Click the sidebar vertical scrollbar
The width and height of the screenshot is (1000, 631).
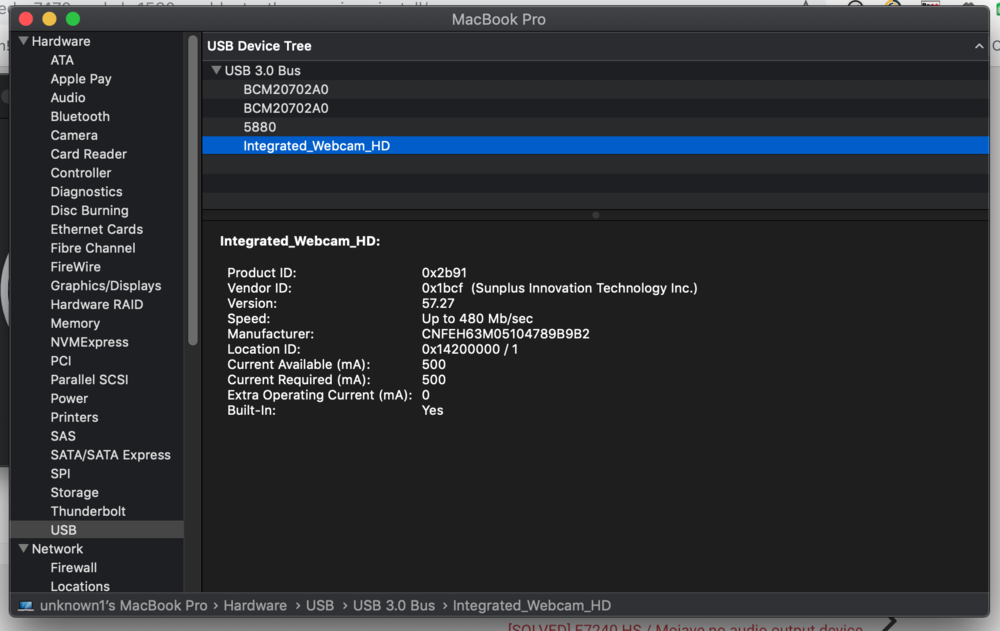pyautogui.click(x=193, y=190)
